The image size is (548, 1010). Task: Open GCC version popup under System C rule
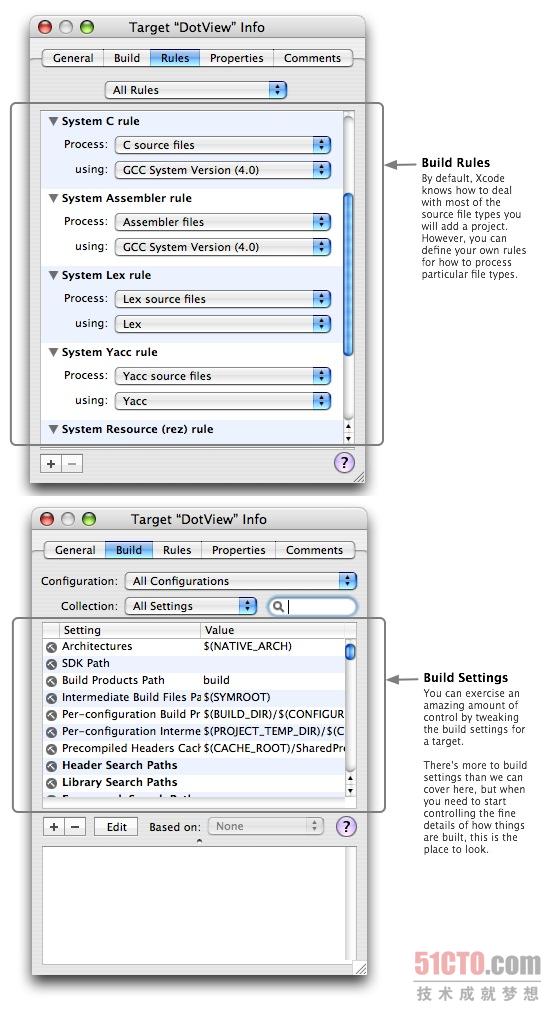(223, 170)
